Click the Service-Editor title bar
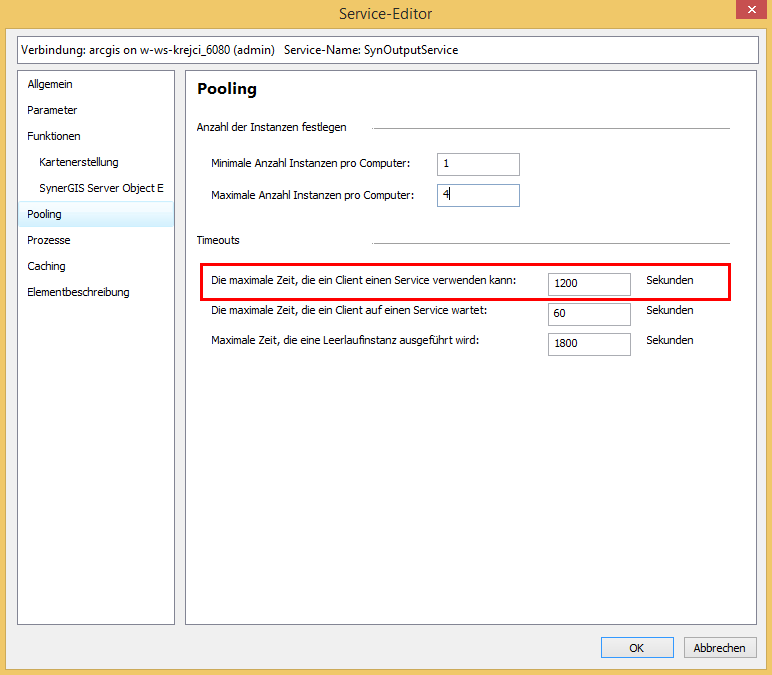Viewport: 772px width, 675px height. click(385, 13)
